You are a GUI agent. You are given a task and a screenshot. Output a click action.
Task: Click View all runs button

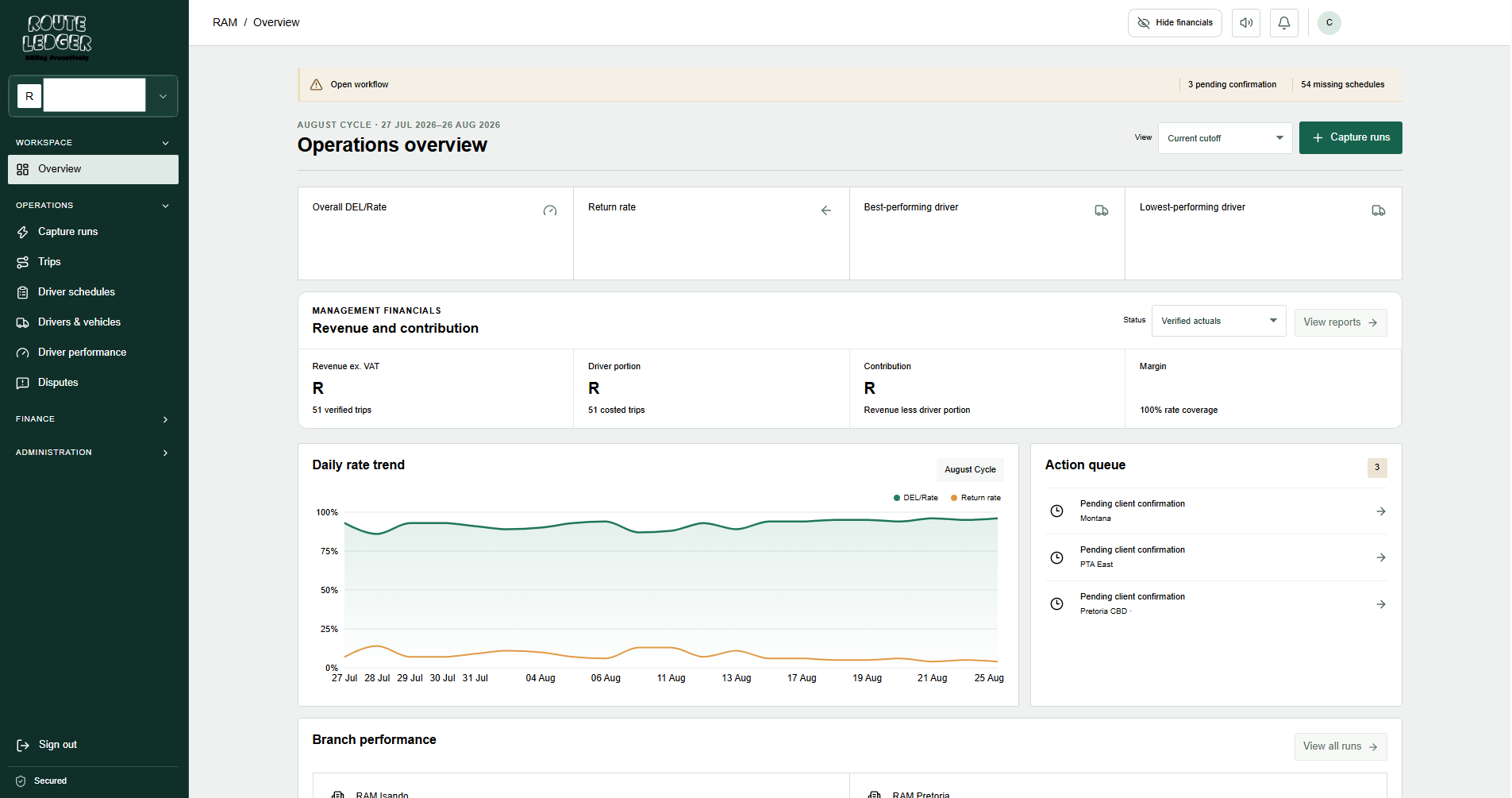(1341, 746)
